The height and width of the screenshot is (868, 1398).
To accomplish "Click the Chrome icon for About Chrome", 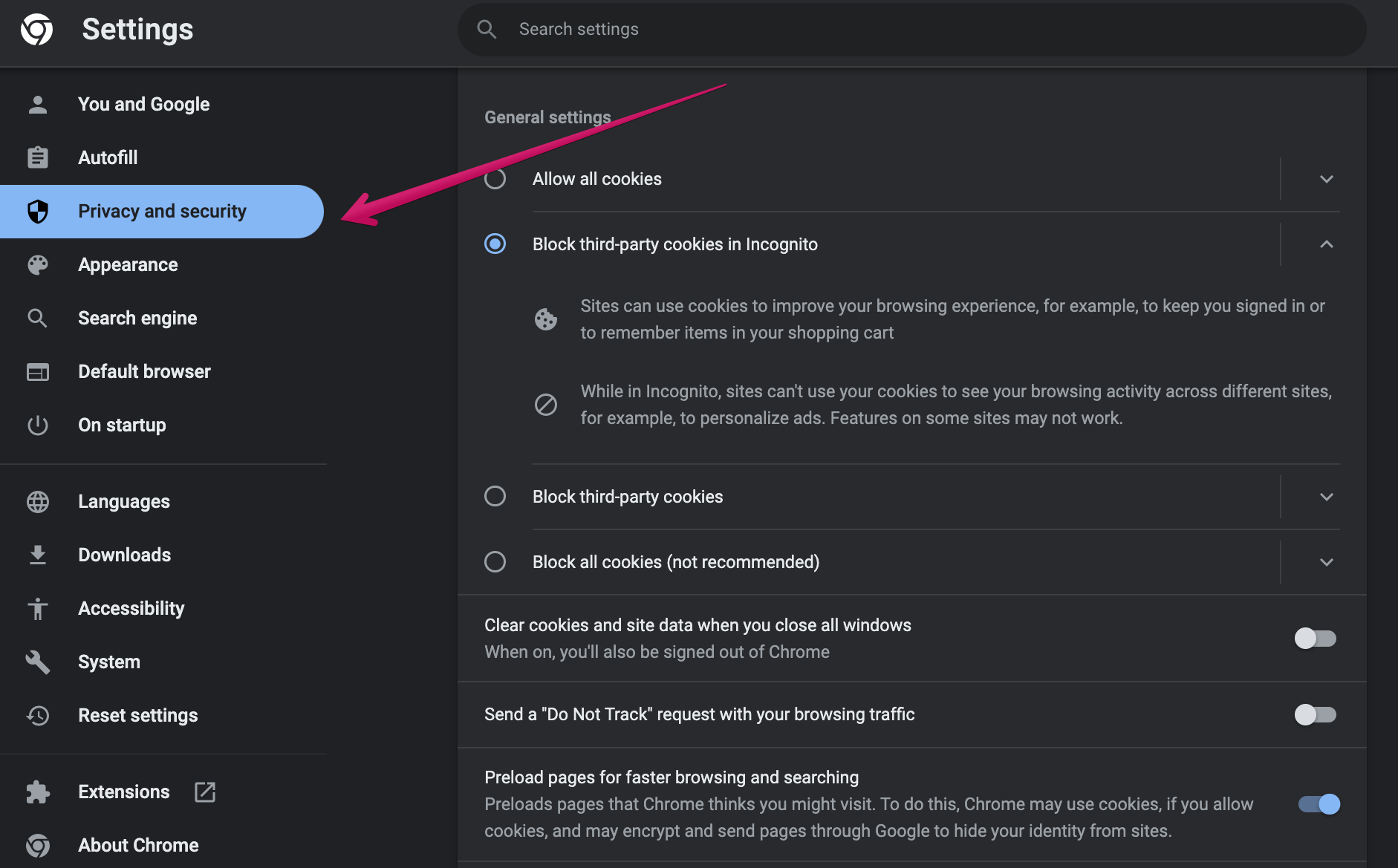I will click(37, 846).
